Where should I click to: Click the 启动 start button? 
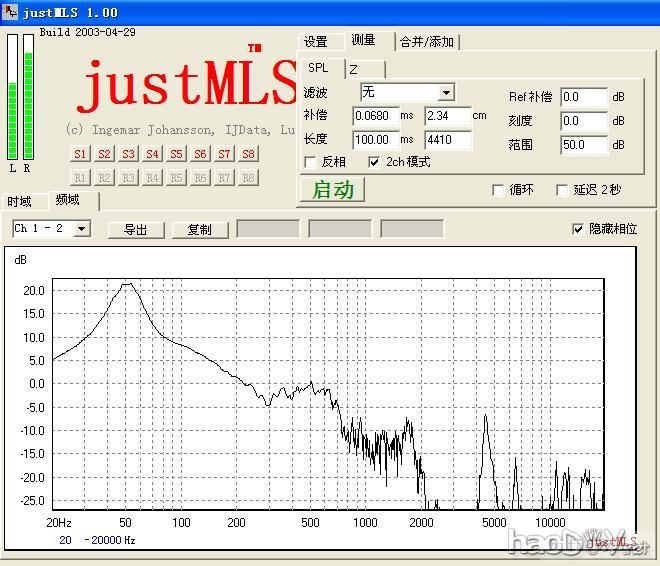click(x=332, y=190)
